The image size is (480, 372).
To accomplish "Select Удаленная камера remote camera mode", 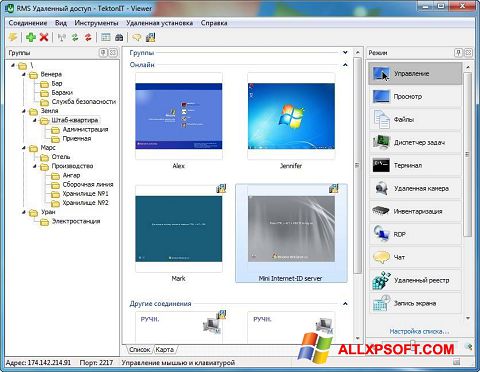I will (x=415, y=188).
